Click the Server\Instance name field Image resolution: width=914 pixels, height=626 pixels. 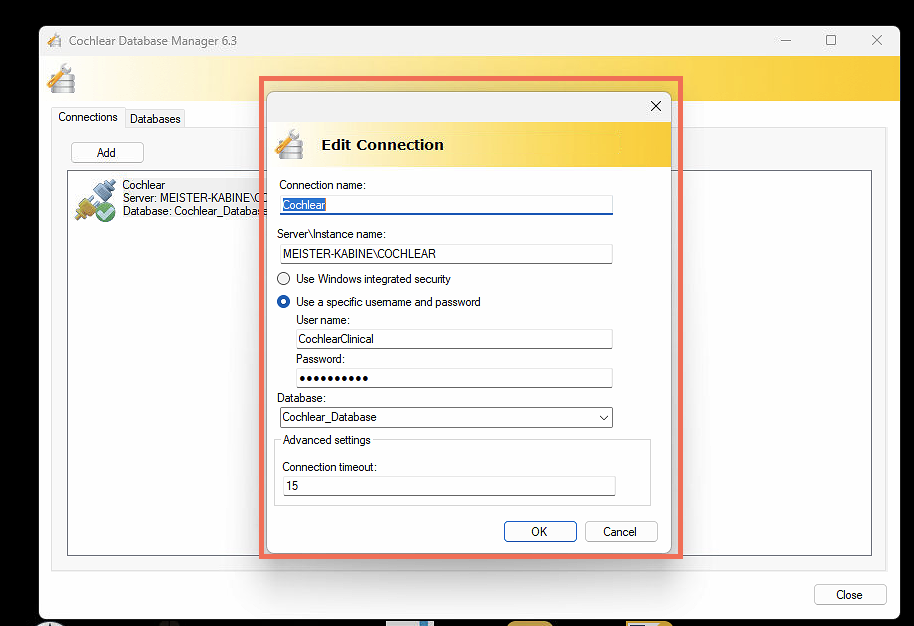pos(445,254)
